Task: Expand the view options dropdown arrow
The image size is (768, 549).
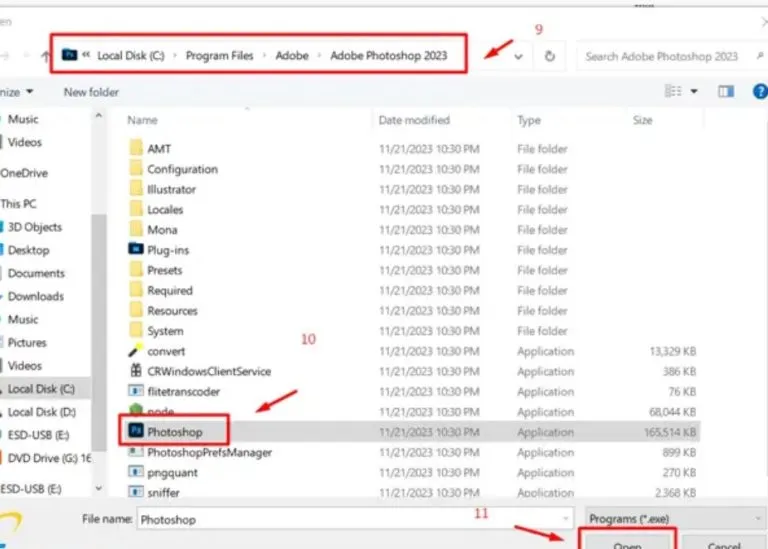Action: pos(694,91)
